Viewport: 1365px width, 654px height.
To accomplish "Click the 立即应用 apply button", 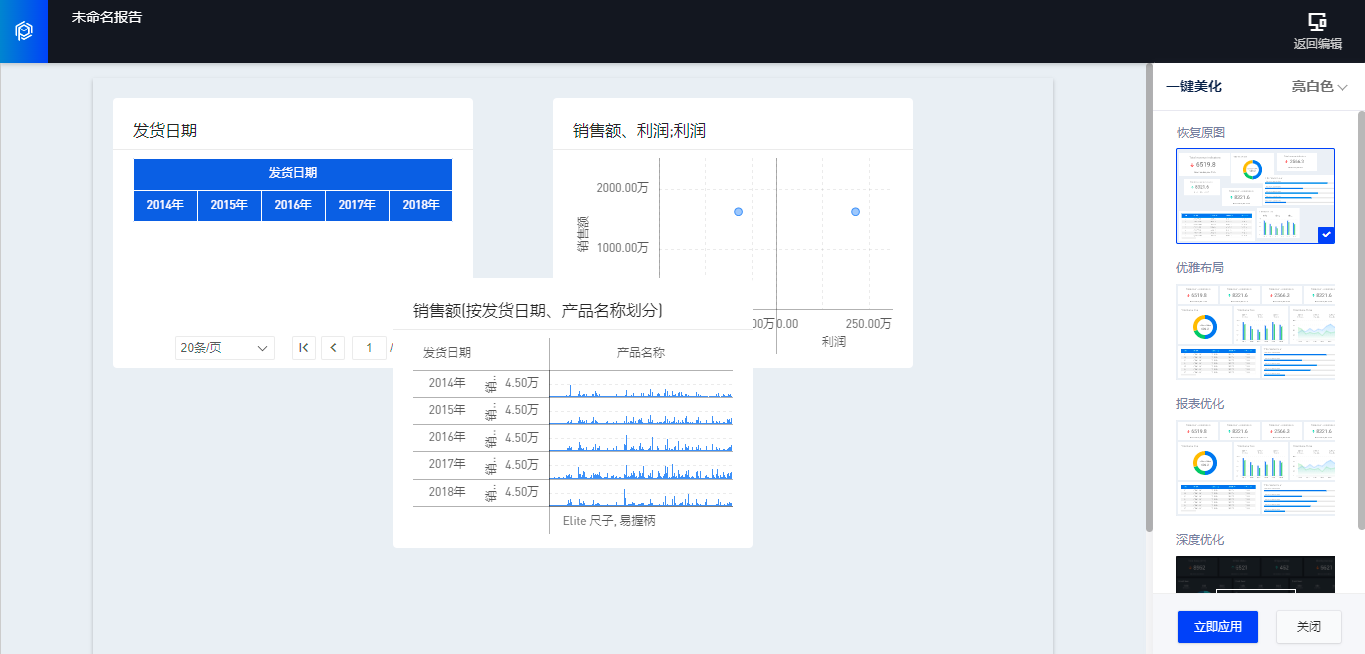I will (1217, 627).
